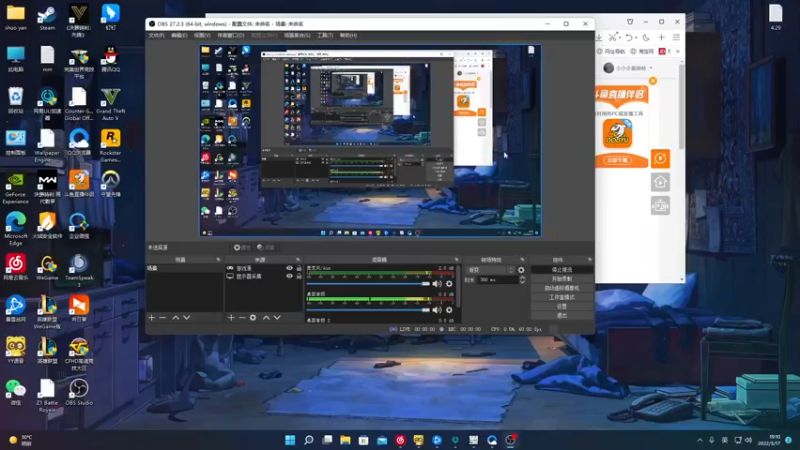This screenshot has height=450, width=800.
Task: Click Start Recording button in Controls
Action: coord(562,279)
